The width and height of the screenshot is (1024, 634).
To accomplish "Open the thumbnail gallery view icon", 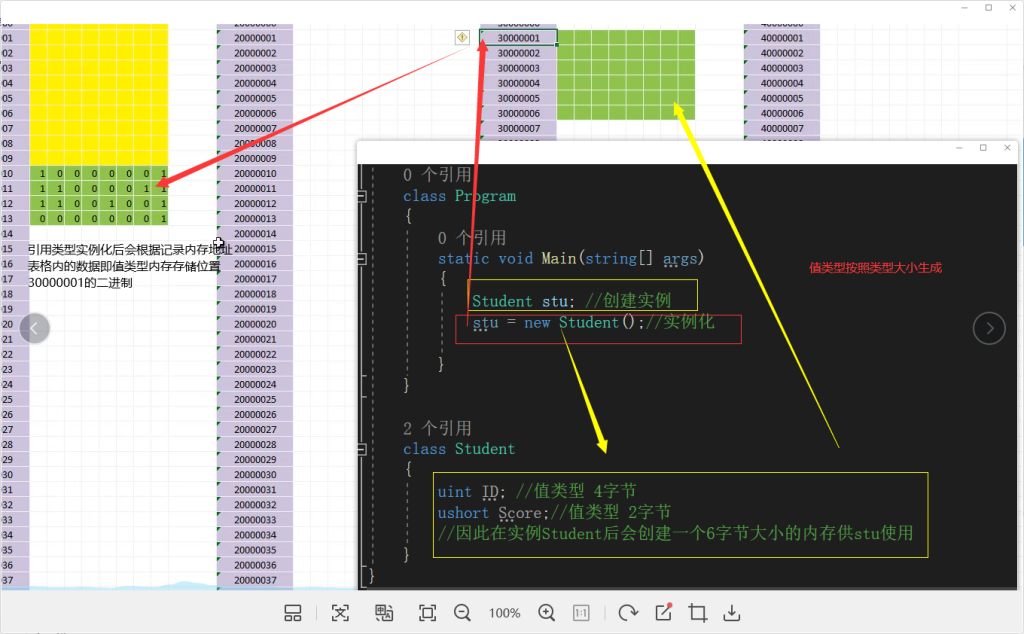I will (x=293, y=612).
